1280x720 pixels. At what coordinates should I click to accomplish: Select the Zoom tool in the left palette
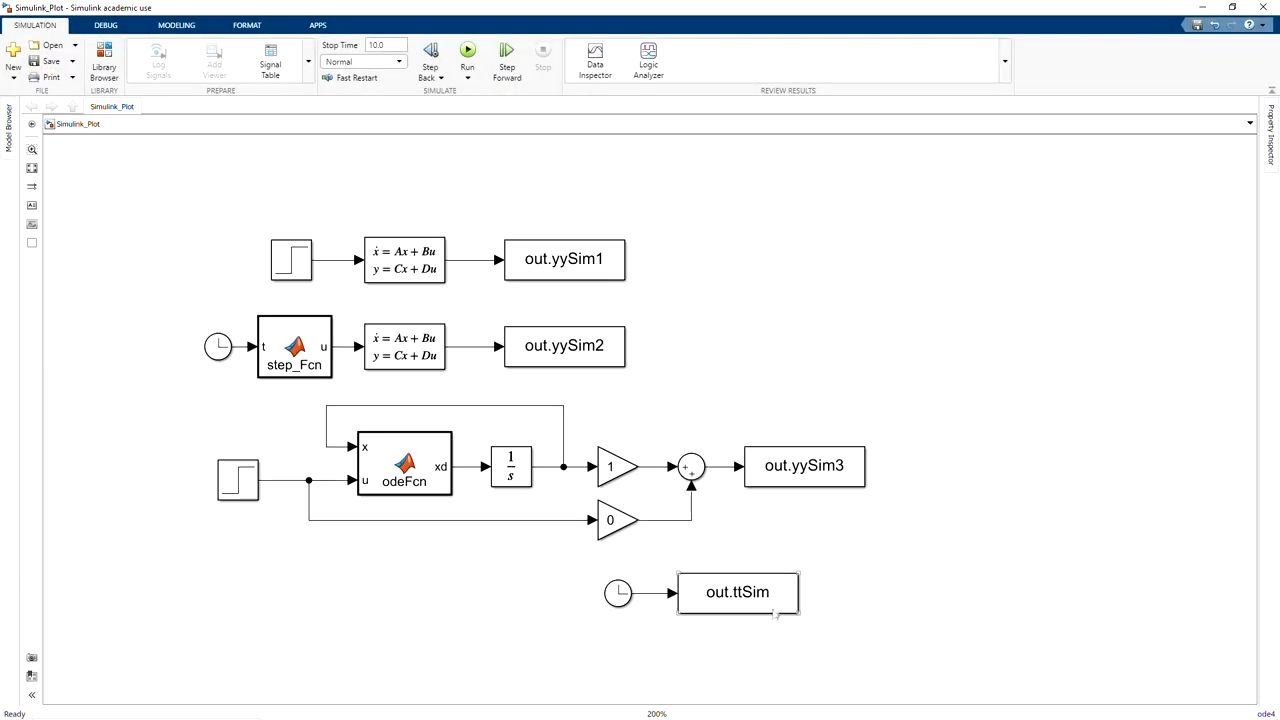pos(32,150)
